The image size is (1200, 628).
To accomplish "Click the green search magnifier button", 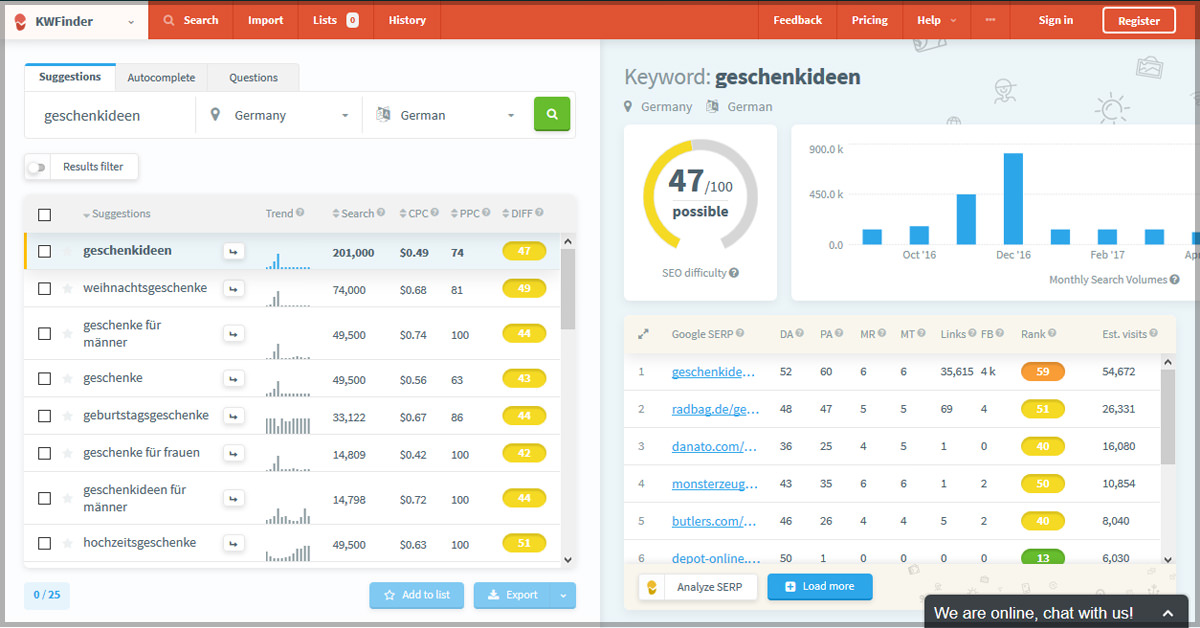I will (x=552, y=115).
